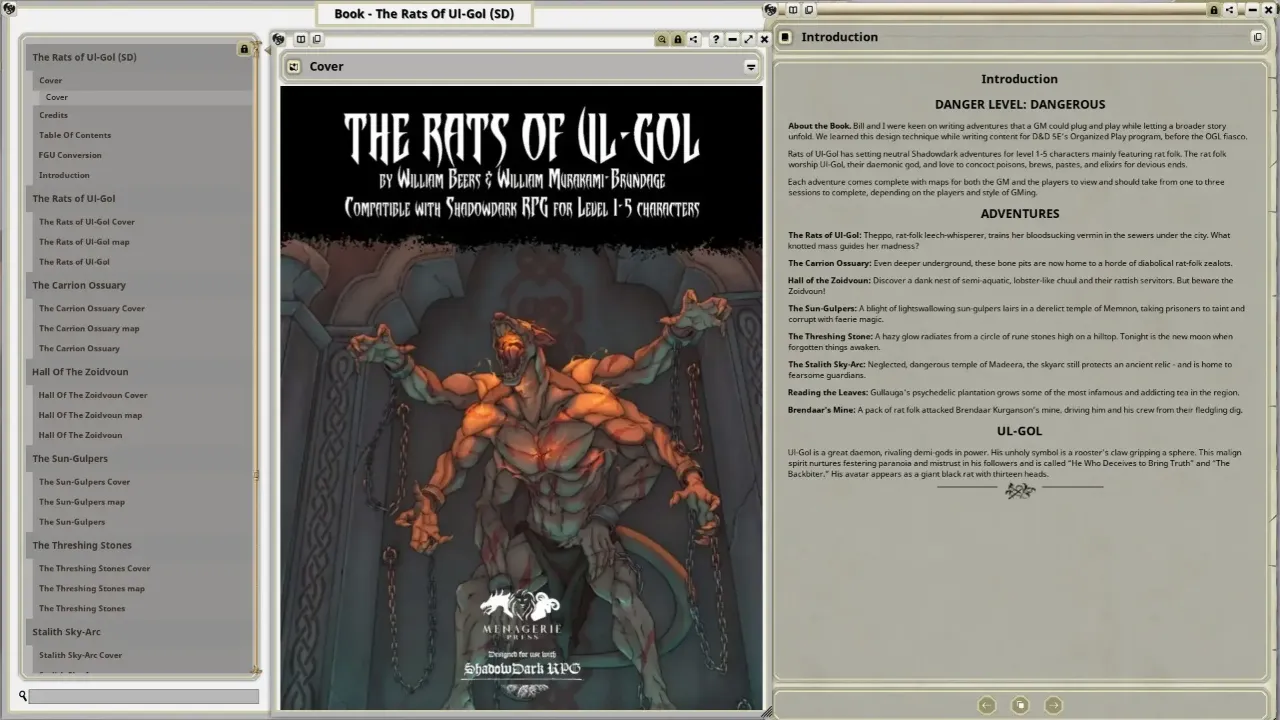Click the 'ADVENTURES' heading in the Introduction
This screenshot has height=720, width=1280.
1020,213
